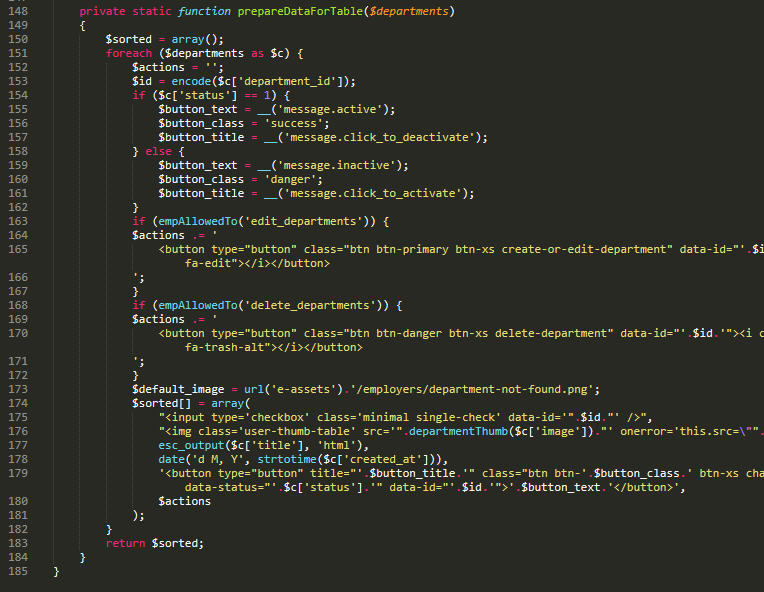Click 'message.click_to_activate' string
This screenshot has height=592, width=764.
[x=373, y=193]
